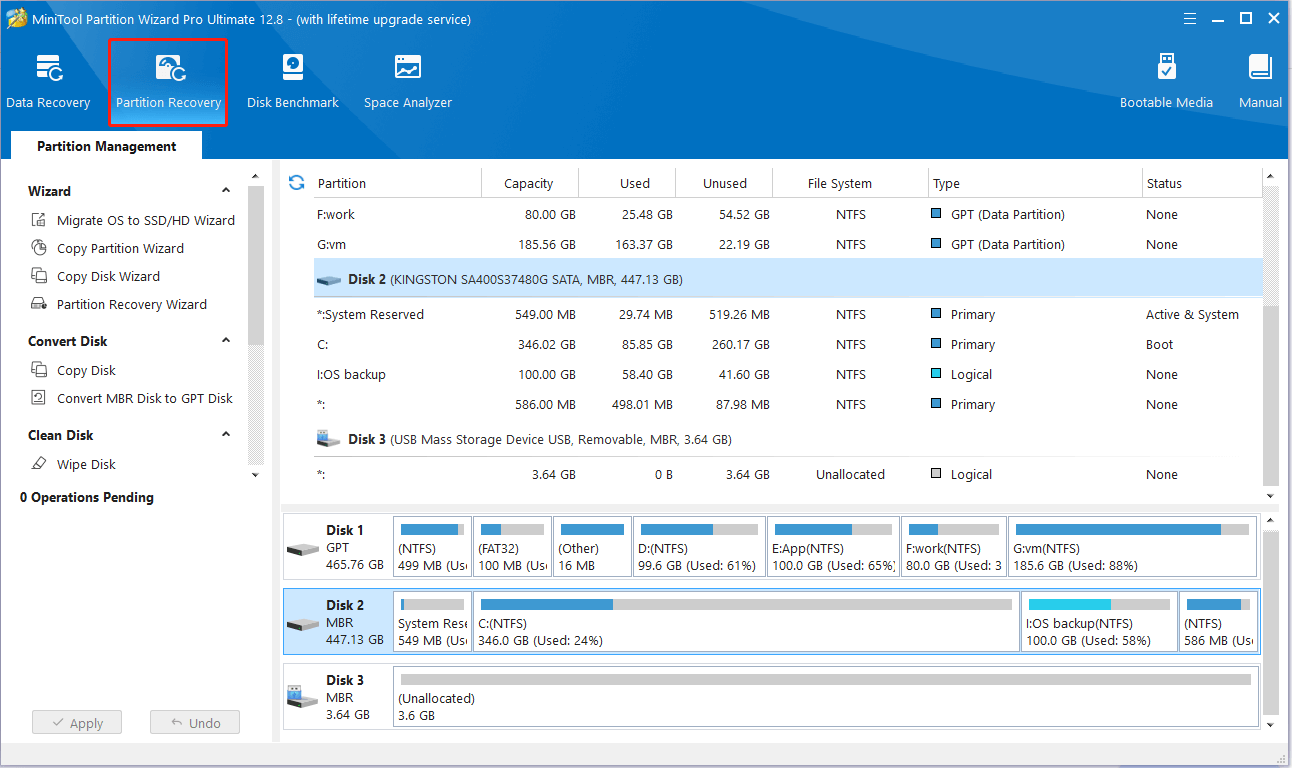Select the Disk 2 KINGSTON header row

pos(788,279)
